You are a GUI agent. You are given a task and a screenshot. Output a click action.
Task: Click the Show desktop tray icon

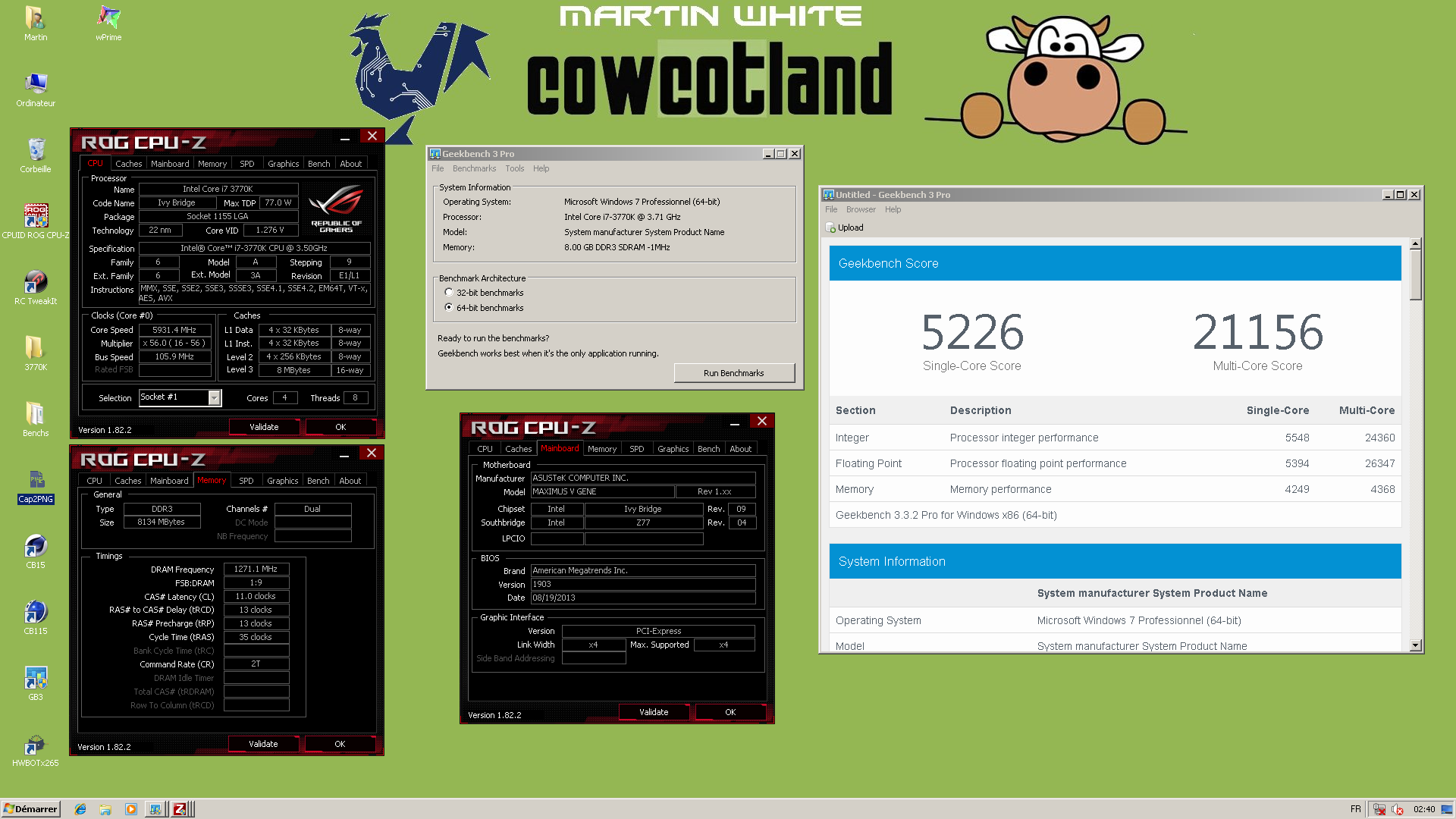click(x=1447, y=809)
